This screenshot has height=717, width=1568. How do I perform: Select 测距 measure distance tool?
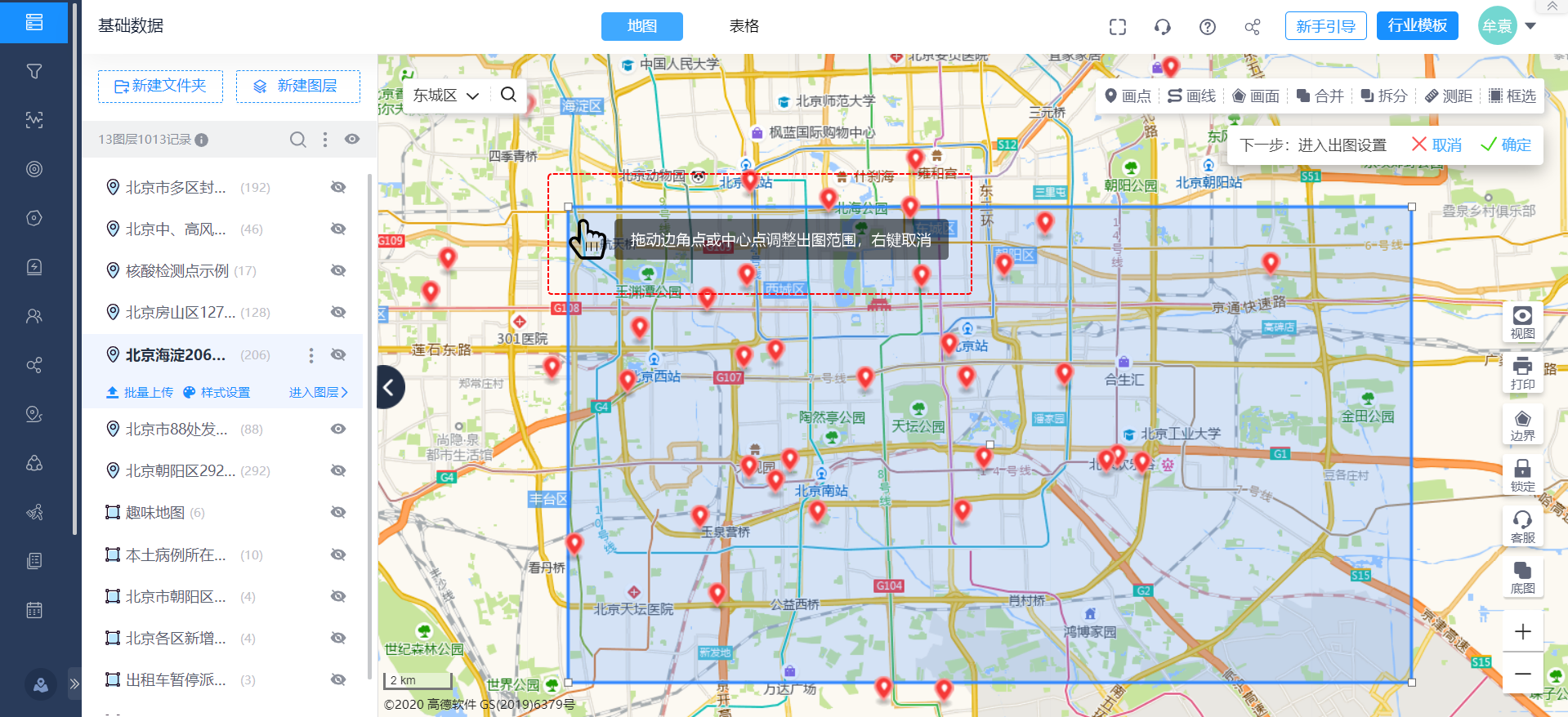(x=1448, y=96)
